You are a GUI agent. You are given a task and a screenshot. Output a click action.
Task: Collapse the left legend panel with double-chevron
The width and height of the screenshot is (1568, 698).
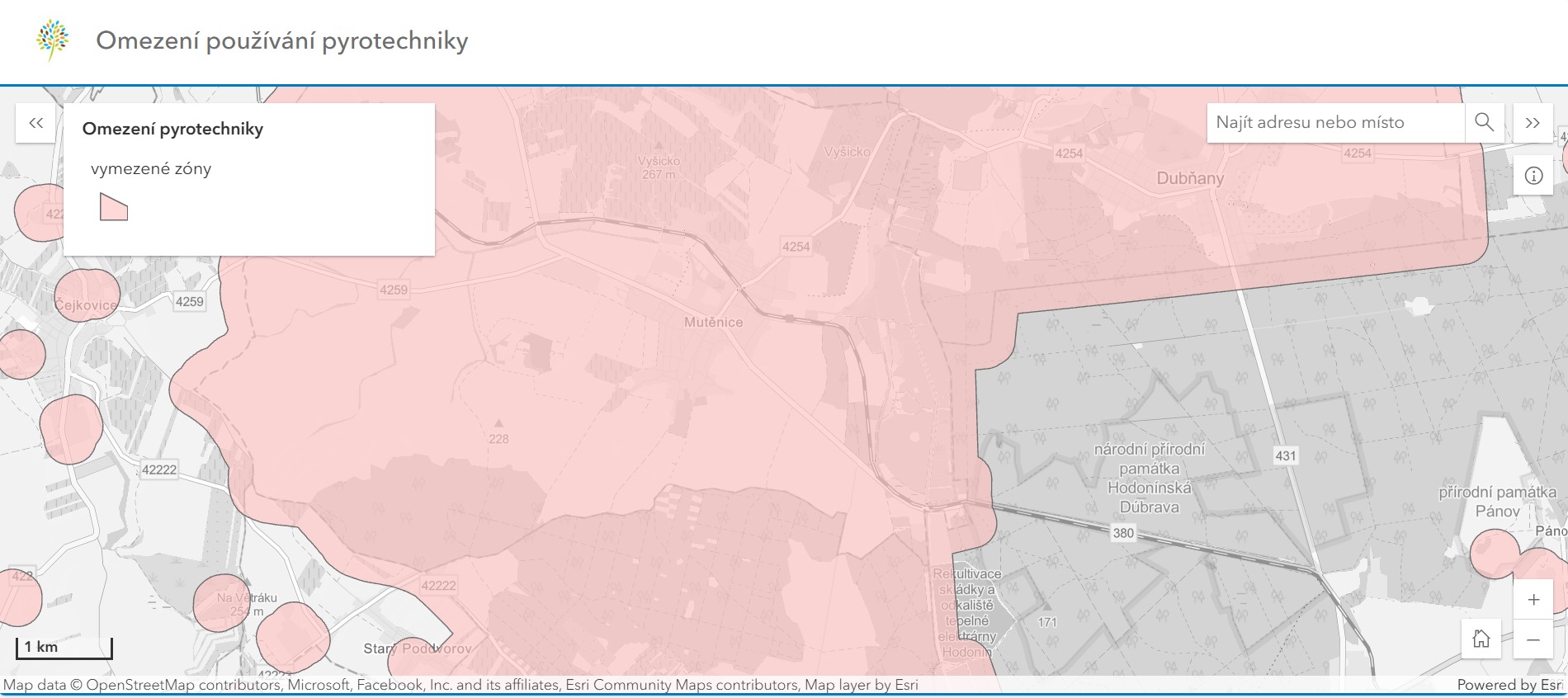(x=35, y=123)
